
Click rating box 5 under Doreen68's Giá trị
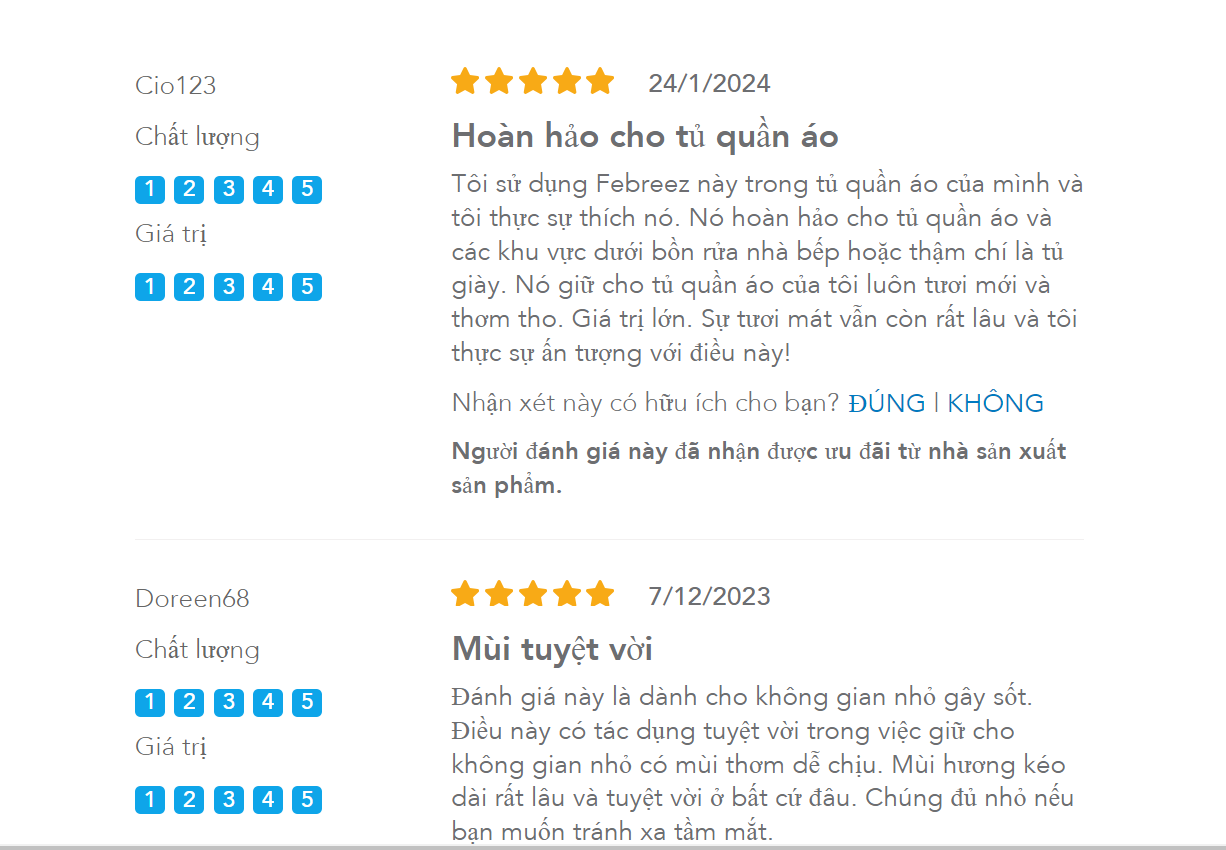[x=307, y=800]
